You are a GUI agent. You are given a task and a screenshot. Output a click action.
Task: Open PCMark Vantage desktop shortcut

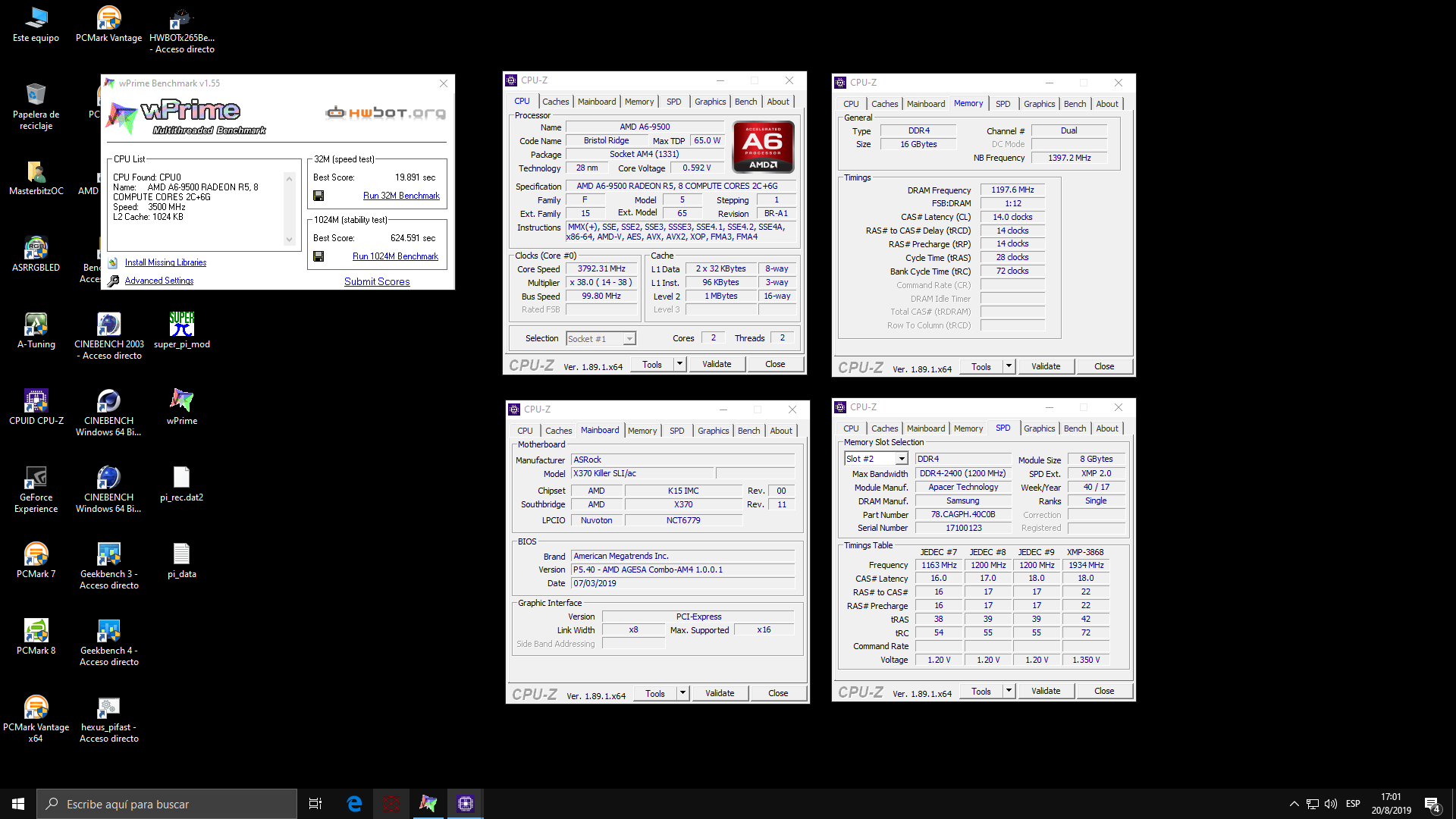point(108,25)
